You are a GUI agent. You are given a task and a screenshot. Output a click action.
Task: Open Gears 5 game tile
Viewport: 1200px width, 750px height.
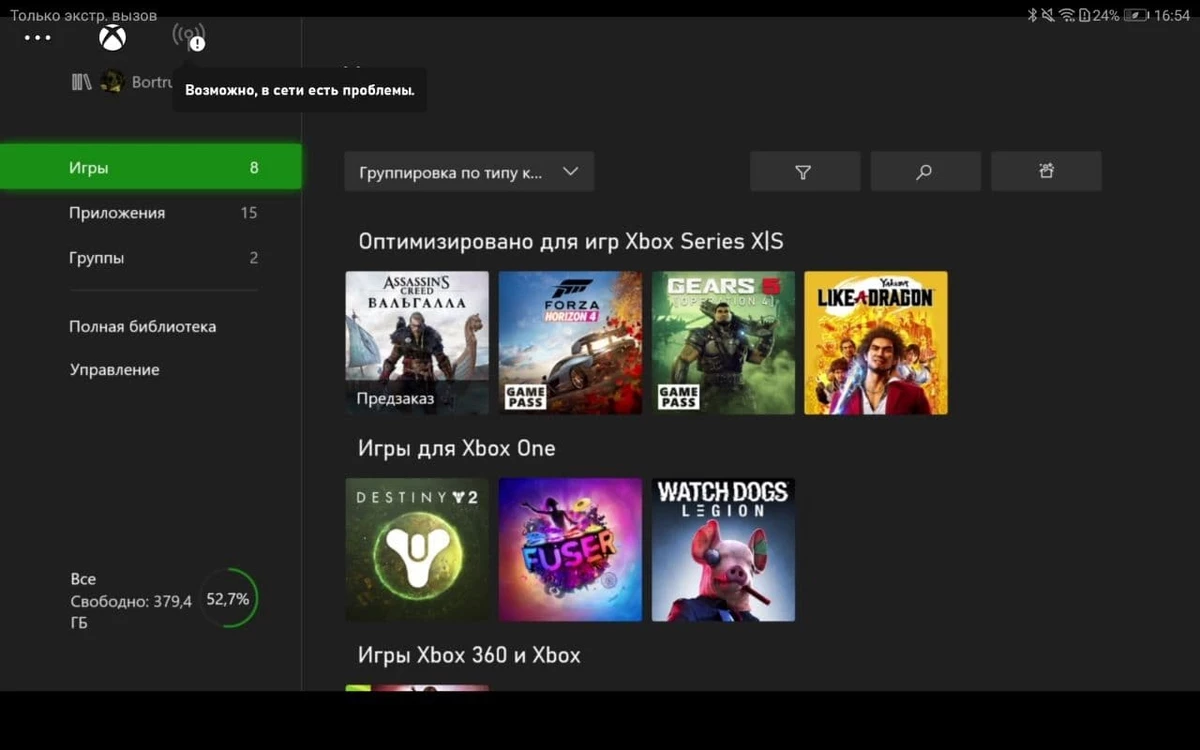pos(723,343)
